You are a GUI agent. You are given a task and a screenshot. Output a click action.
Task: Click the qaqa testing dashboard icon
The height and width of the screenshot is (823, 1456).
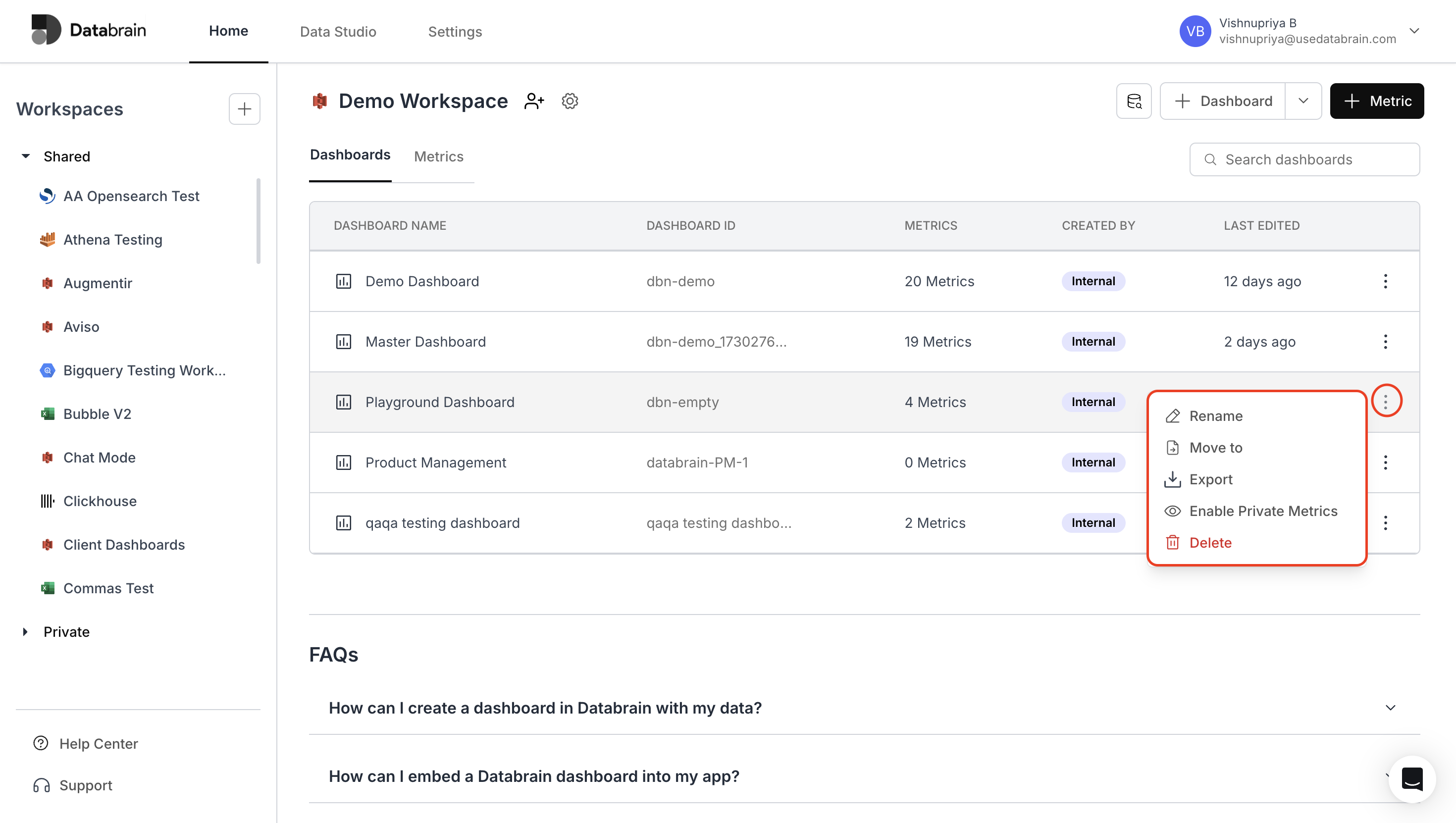coord(344,523)
